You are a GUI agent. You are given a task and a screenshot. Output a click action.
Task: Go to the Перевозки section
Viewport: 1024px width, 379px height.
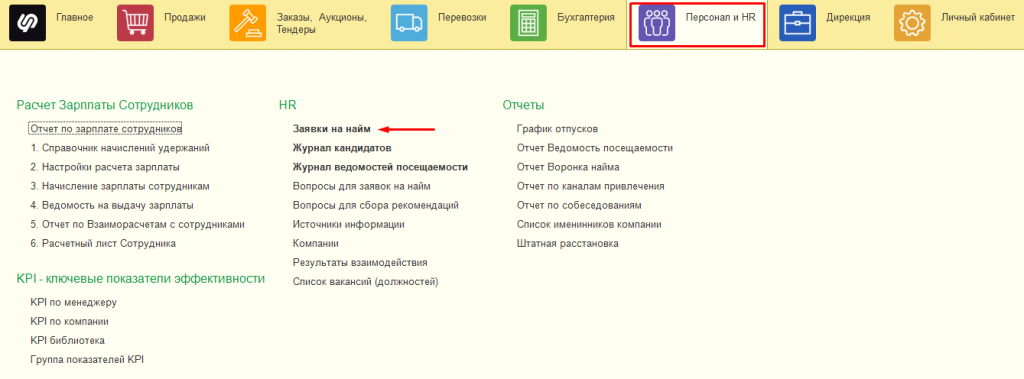462,18
